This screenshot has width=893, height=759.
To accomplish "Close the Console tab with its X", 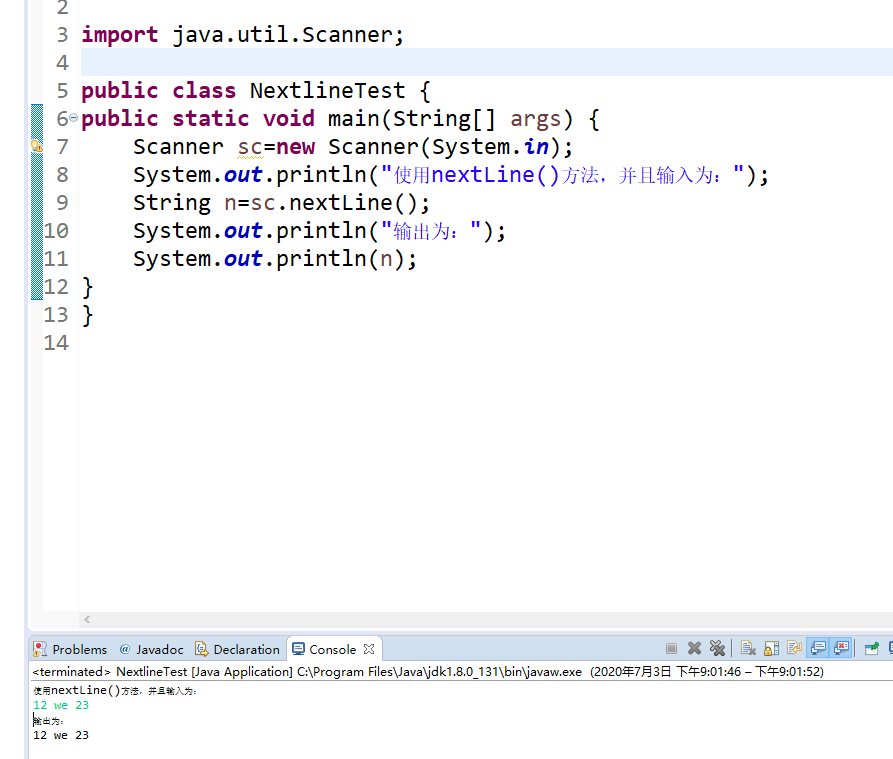I will [368, 649].
